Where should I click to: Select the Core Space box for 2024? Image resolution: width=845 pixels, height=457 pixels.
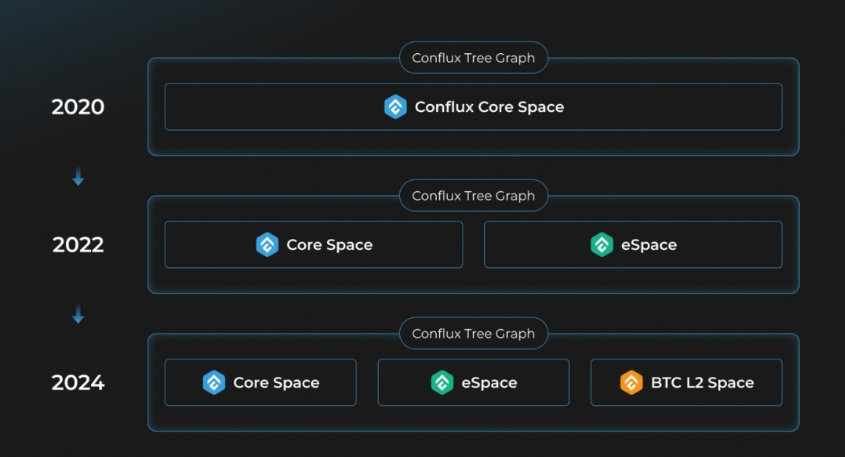260,383
